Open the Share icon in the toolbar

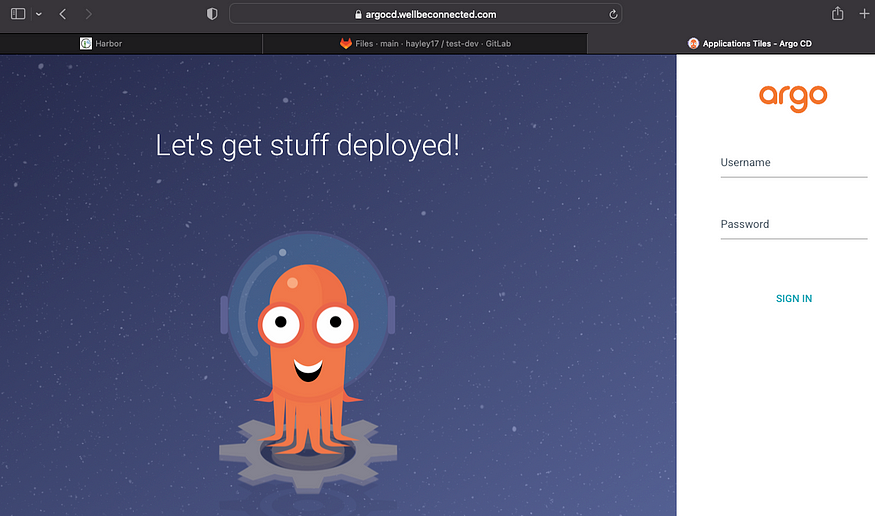click(837, 13)
